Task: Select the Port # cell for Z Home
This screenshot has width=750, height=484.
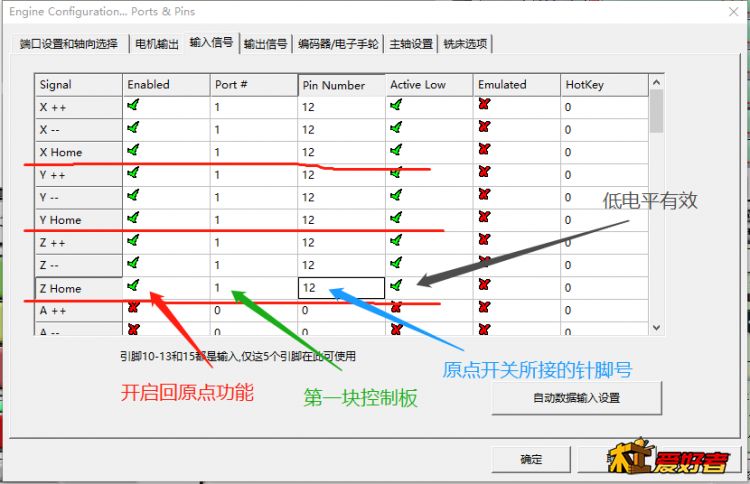Action: 254,288
